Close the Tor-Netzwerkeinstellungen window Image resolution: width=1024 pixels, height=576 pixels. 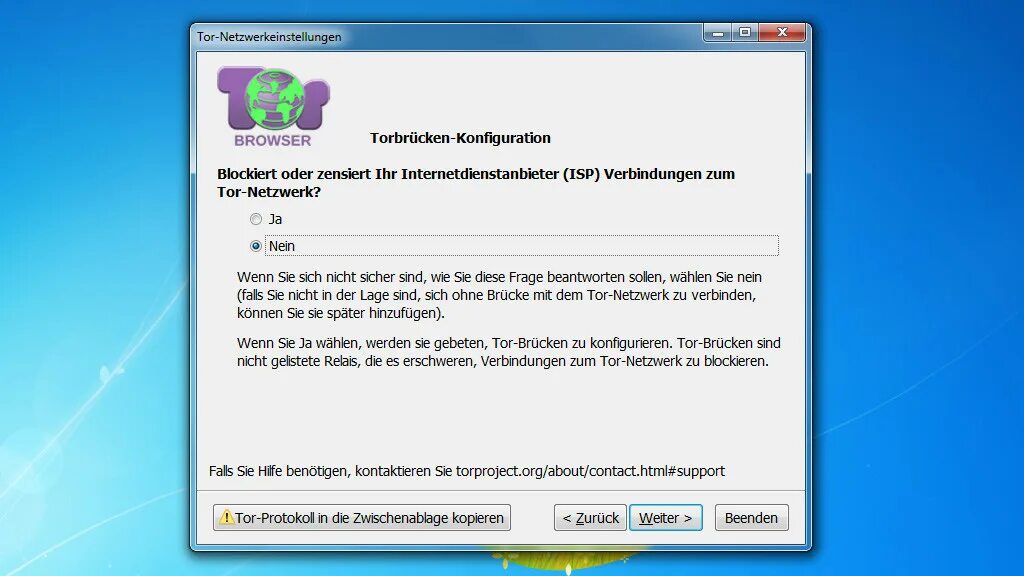coord(782,33)
